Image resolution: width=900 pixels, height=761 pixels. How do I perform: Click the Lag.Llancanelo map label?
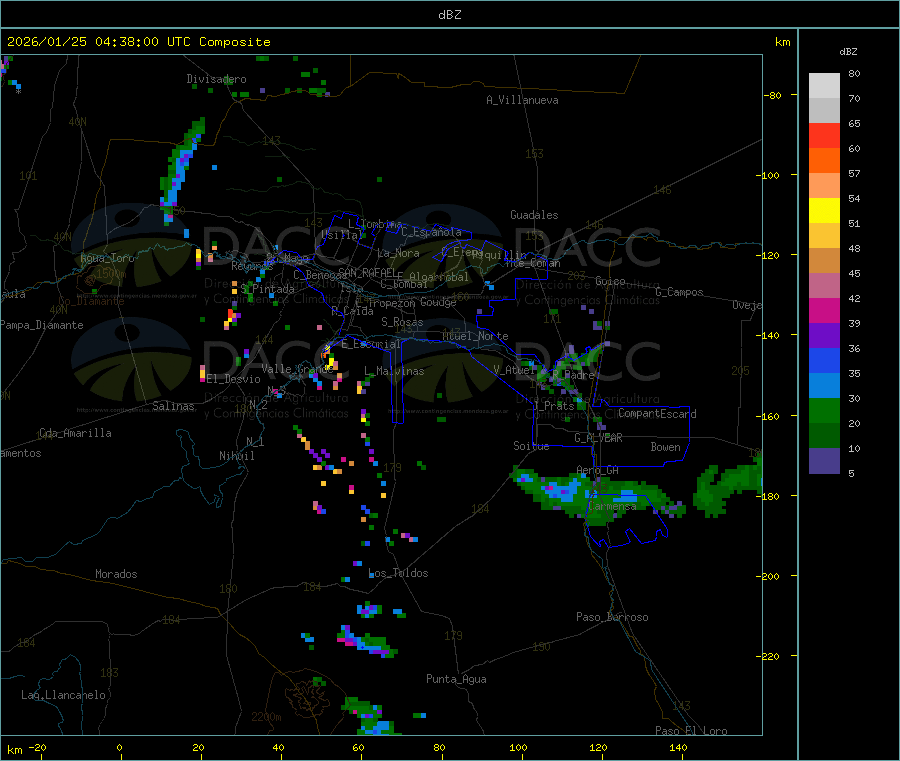(64, 695)
